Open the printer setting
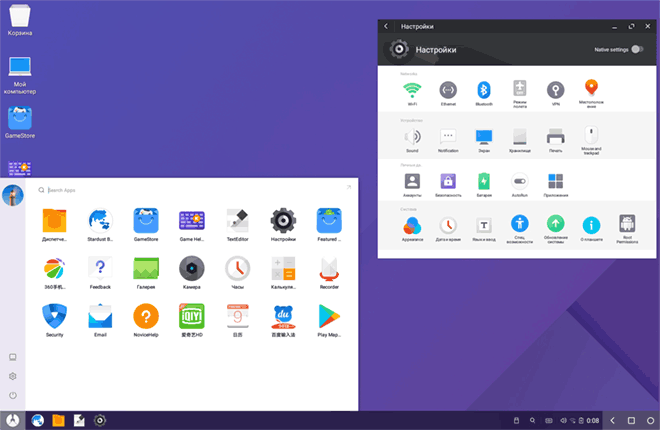This screenshot has height=430, width=660. click(556, 140)
